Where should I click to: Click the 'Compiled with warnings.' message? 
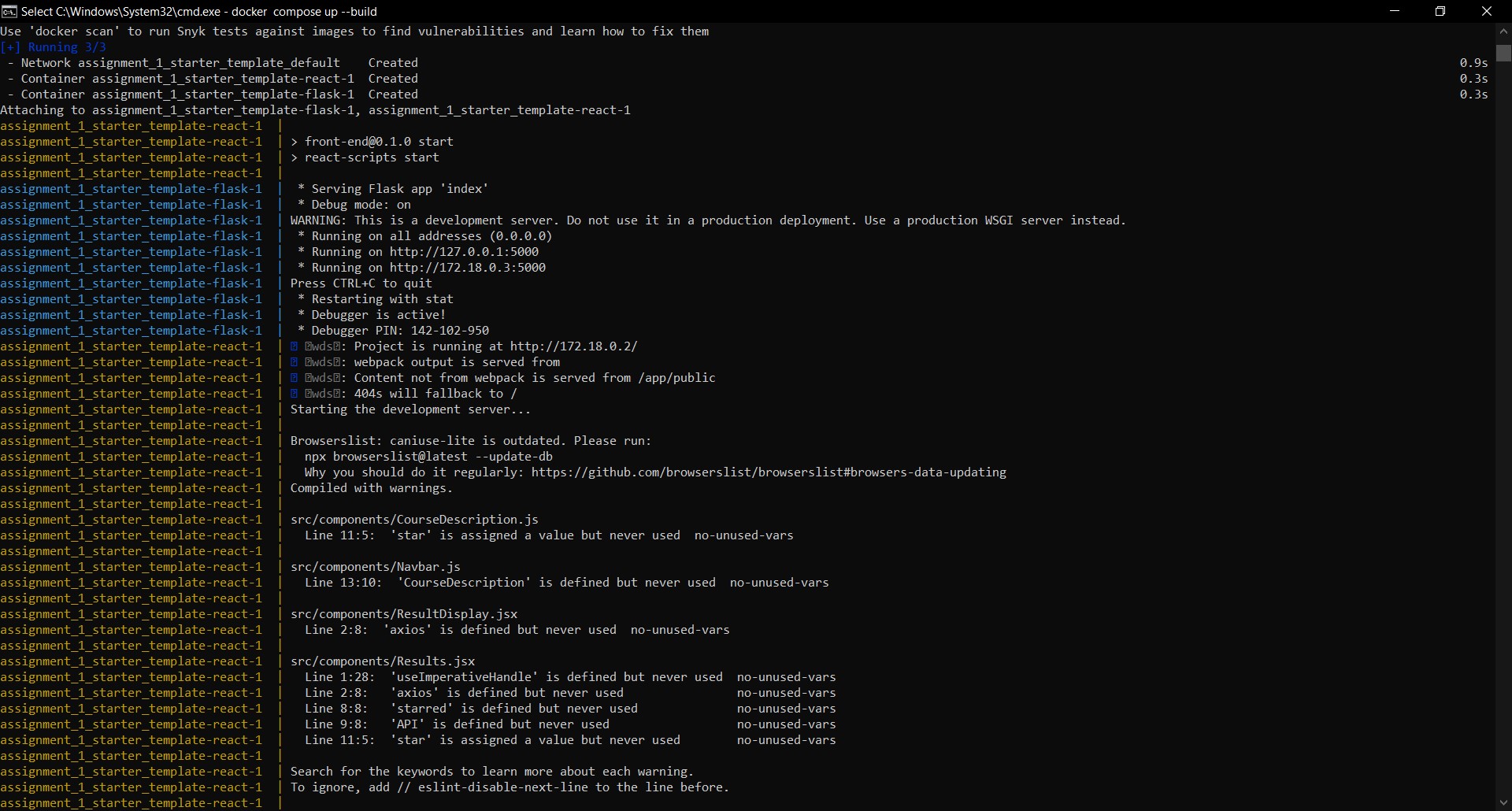click(x=371, y=488)
